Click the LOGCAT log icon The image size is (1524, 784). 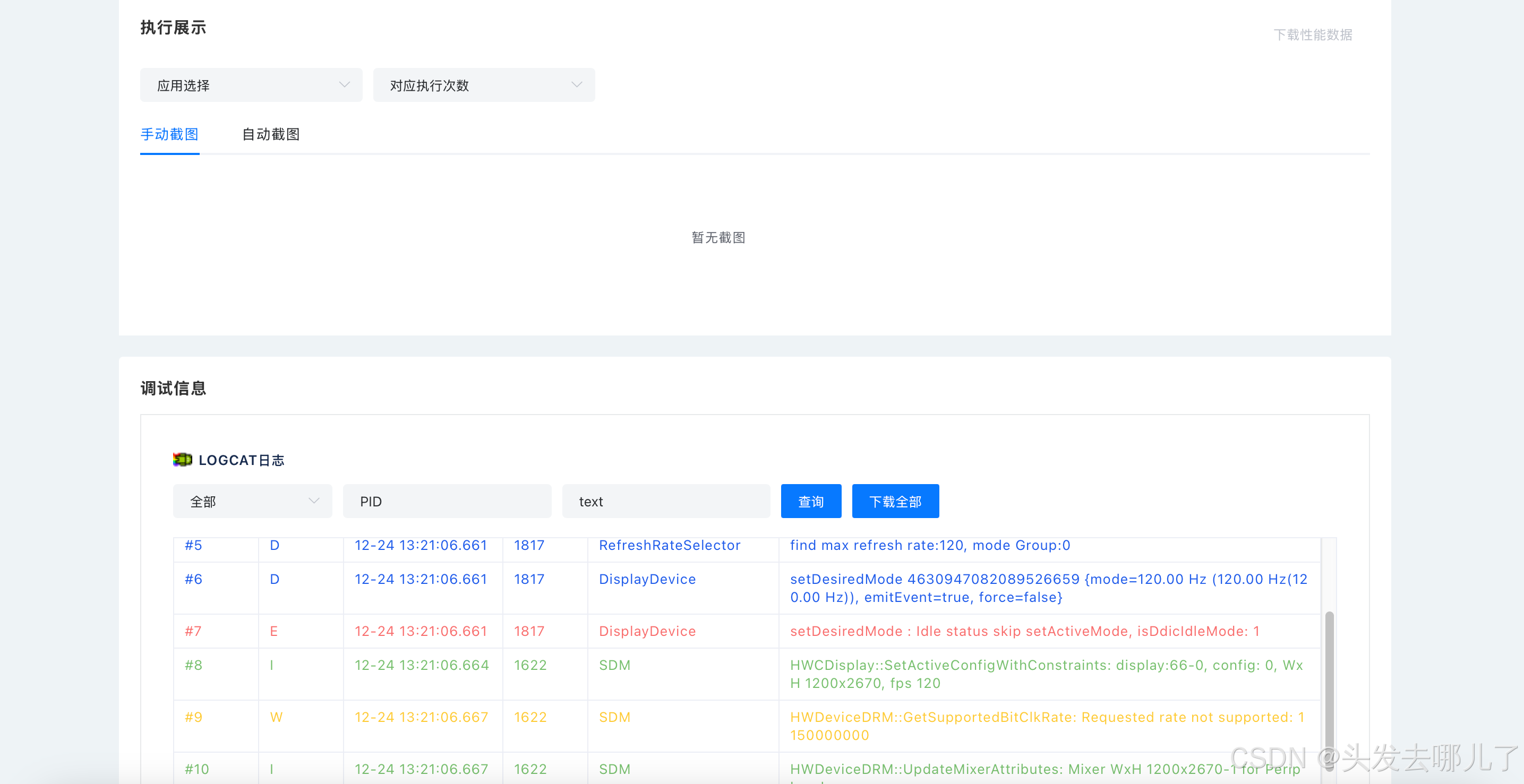(x=182, y=459)
